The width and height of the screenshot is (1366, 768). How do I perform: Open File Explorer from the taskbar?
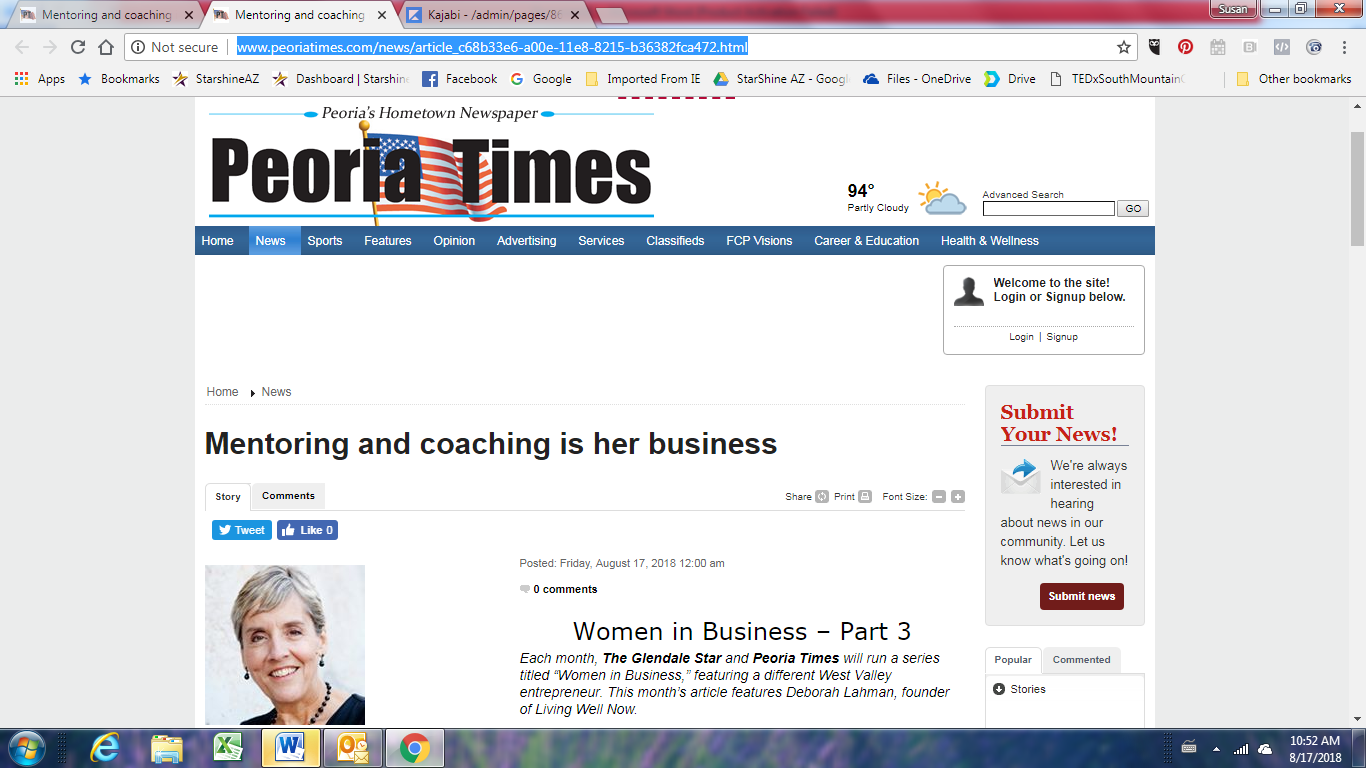pyautogui.click(x=167, y=748)
